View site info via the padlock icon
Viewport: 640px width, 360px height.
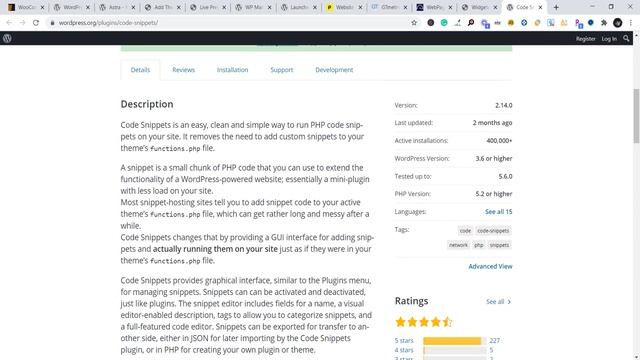point(52,23)
